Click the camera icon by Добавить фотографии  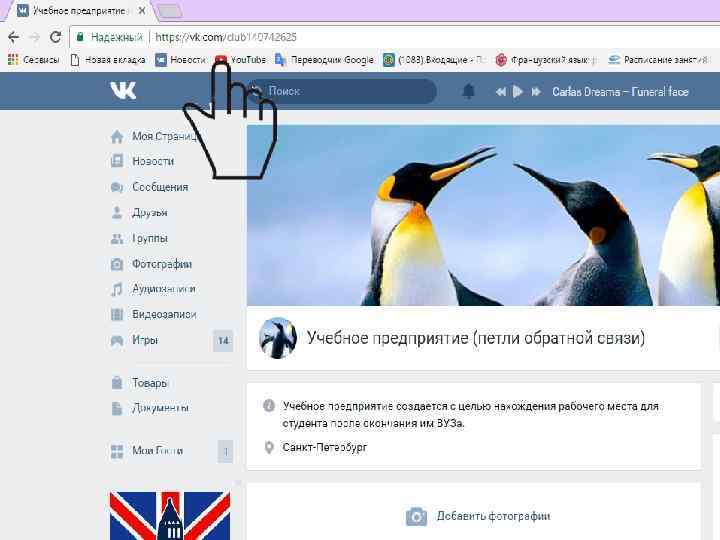click(416, 517)
